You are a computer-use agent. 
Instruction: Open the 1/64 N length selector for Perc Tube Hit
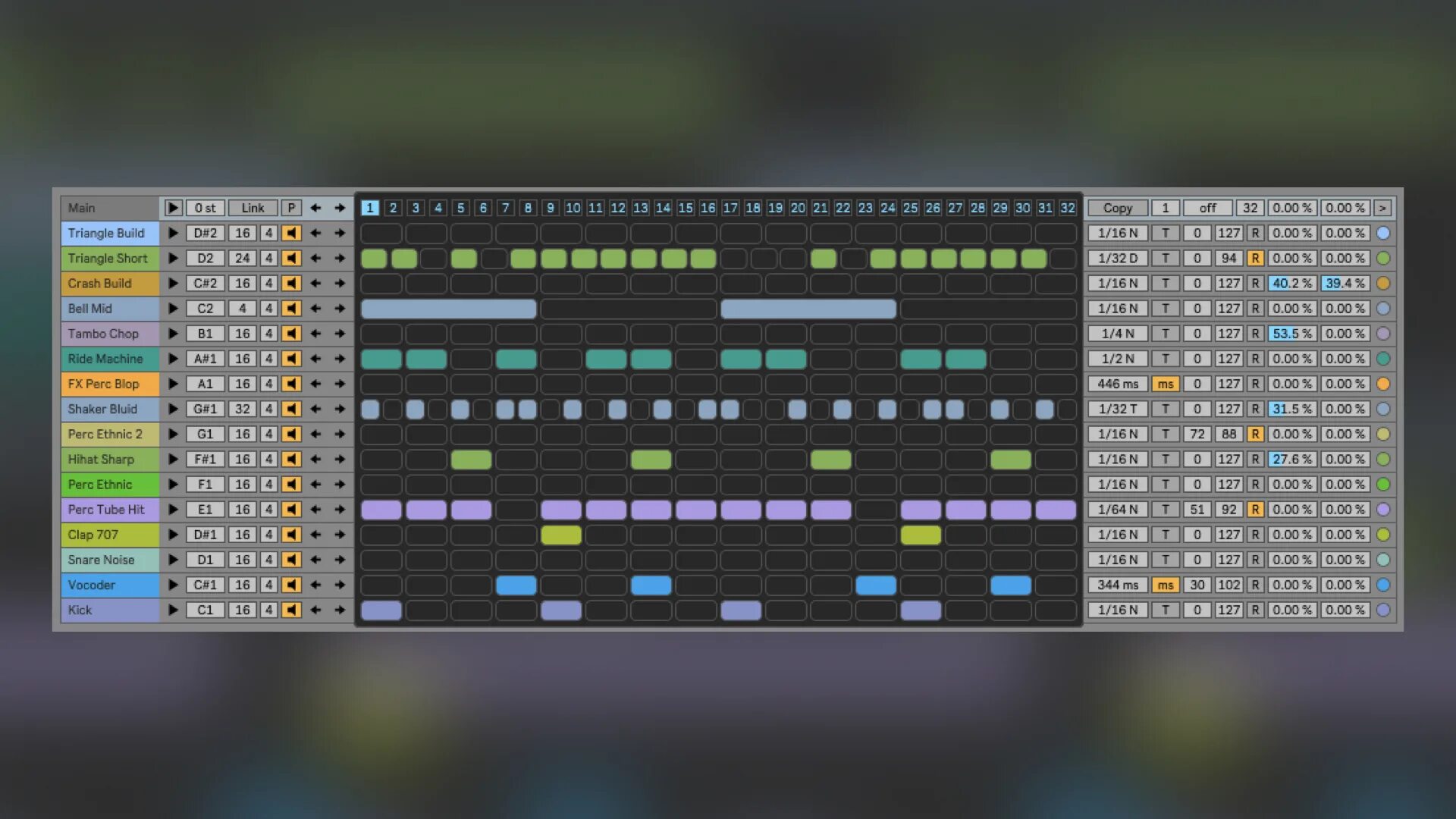coord(1118,510)
